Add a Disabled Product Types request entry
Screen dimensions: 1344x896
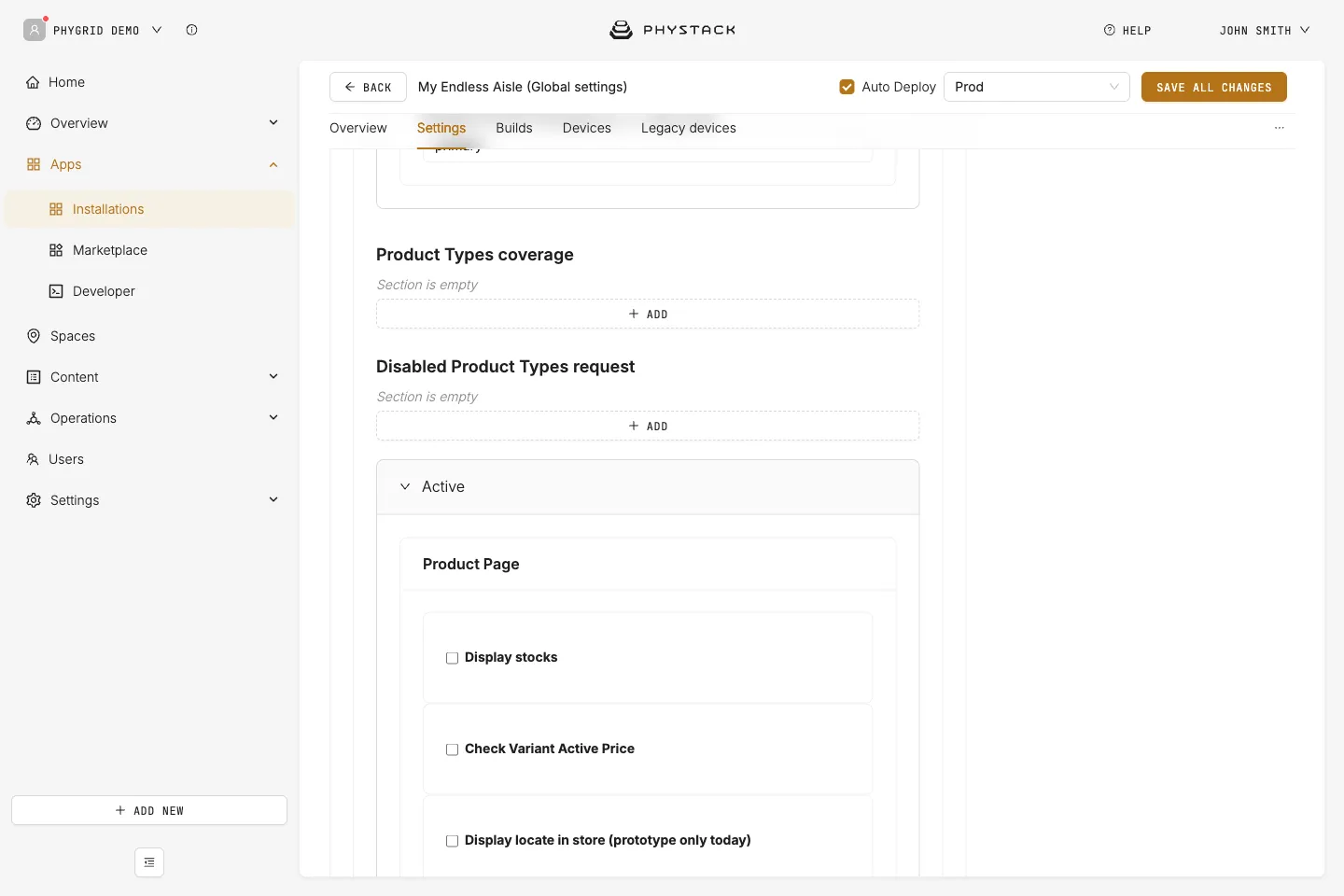648,426
